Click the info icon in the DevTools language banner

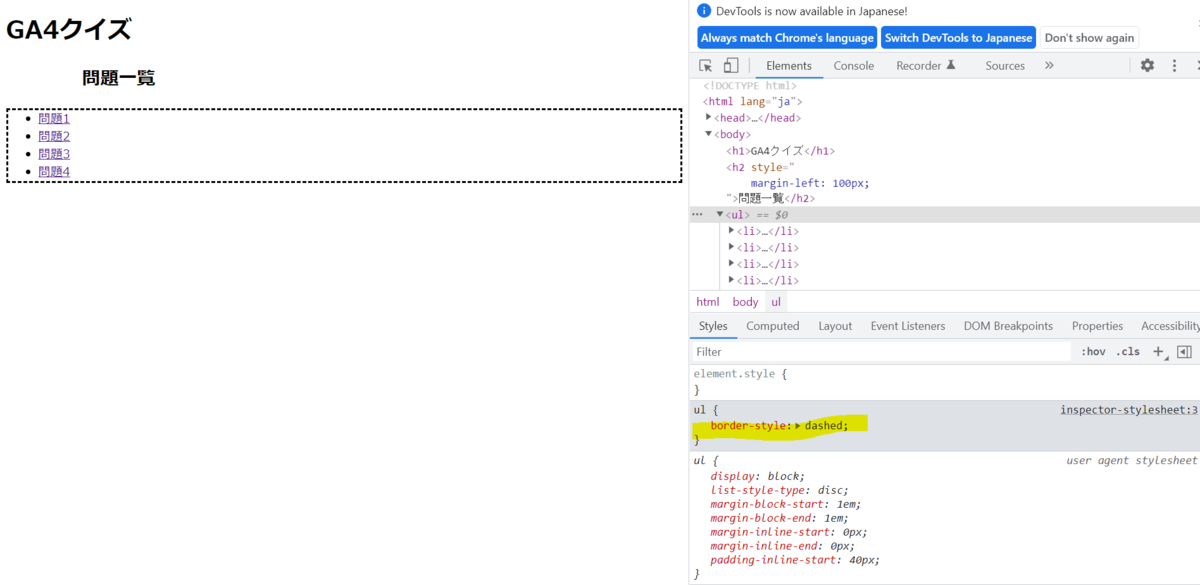(x=704, y=11)
